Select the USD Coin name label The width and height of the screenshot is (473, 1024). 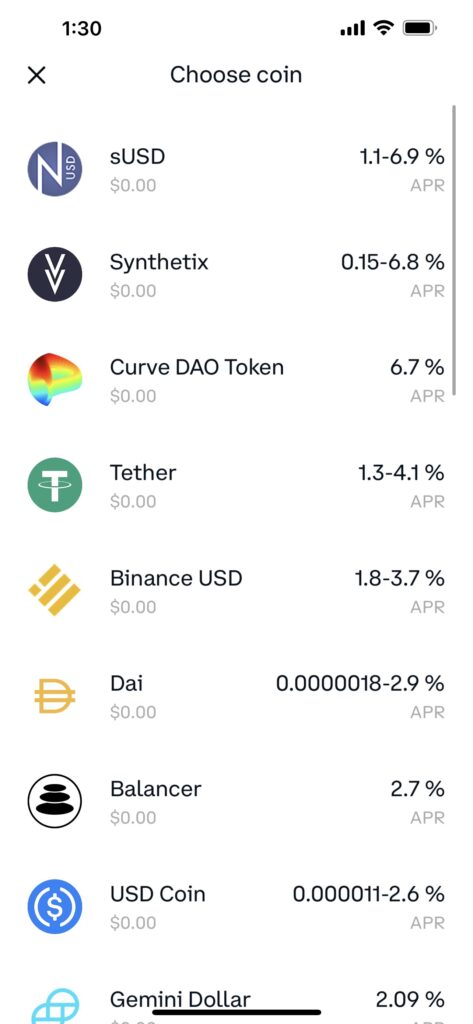[x=157, y=894]
